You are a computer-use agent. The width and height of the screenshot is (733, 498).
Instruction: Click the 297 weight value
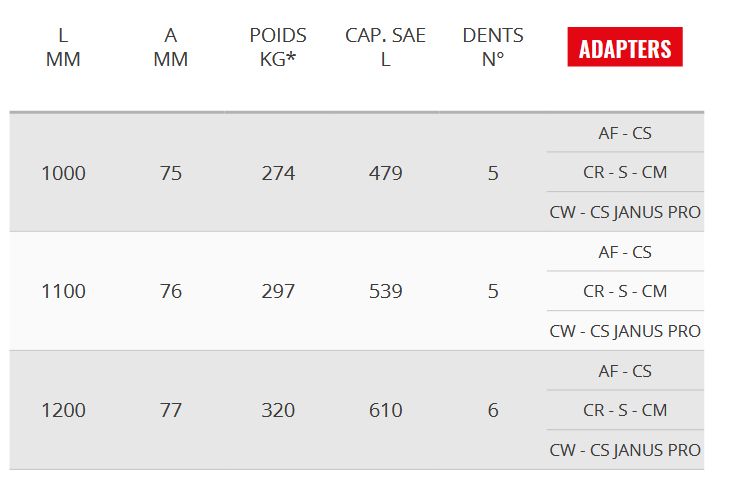(278, 291)
